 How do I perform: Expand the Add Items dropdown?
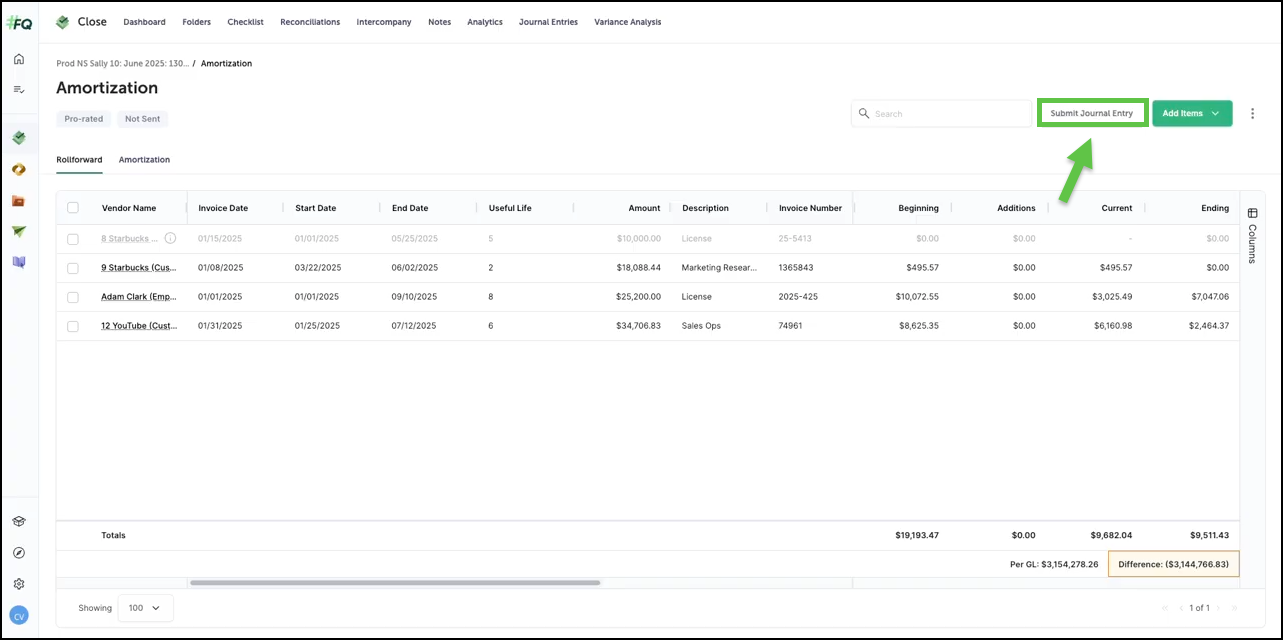click(1192, 114)
